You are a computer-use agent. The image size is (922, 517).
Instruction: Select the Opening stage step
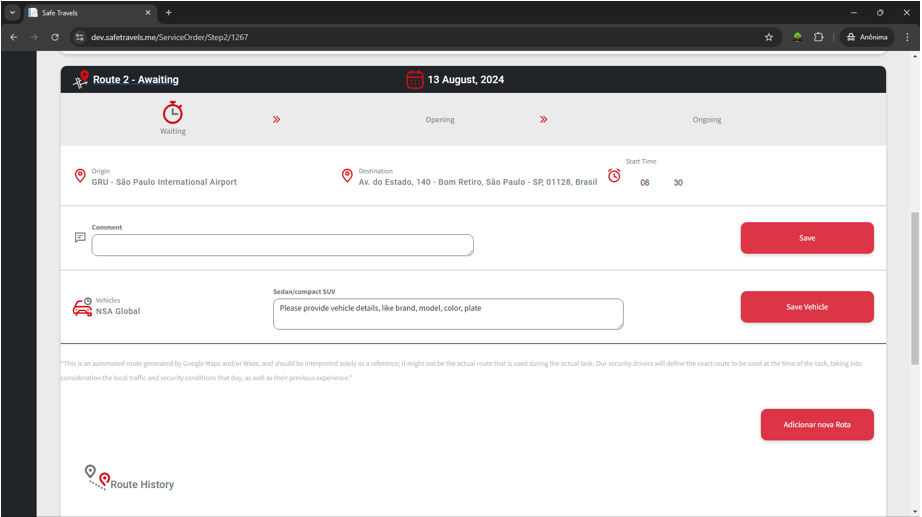coord(439,120)
